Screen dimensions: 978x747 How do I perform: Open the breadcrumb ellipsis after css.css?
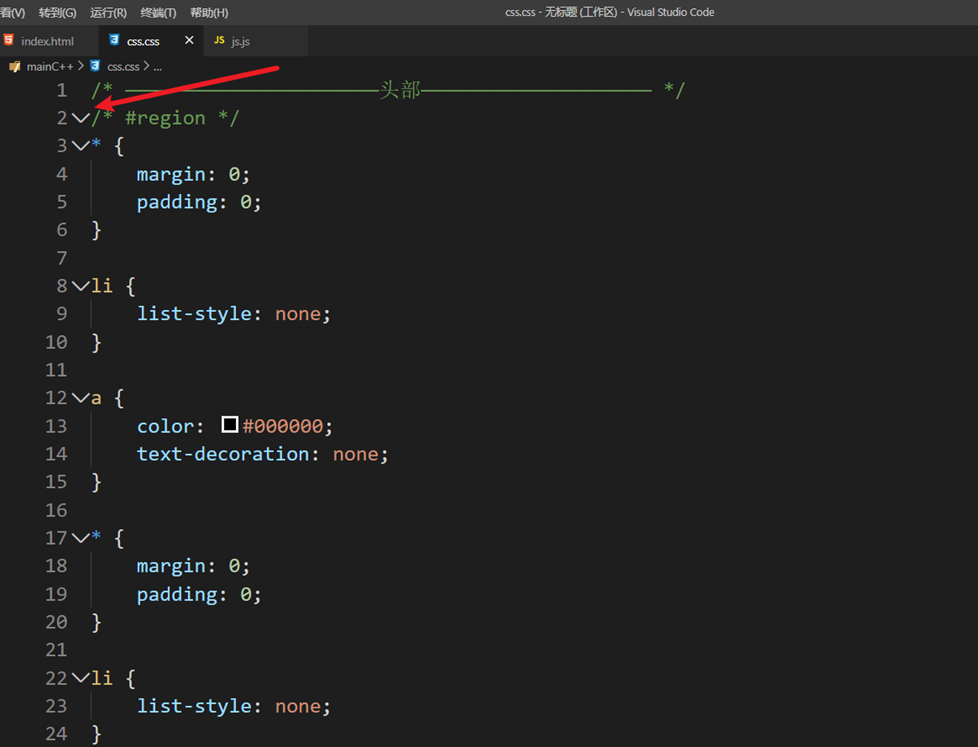coord(157,66)
